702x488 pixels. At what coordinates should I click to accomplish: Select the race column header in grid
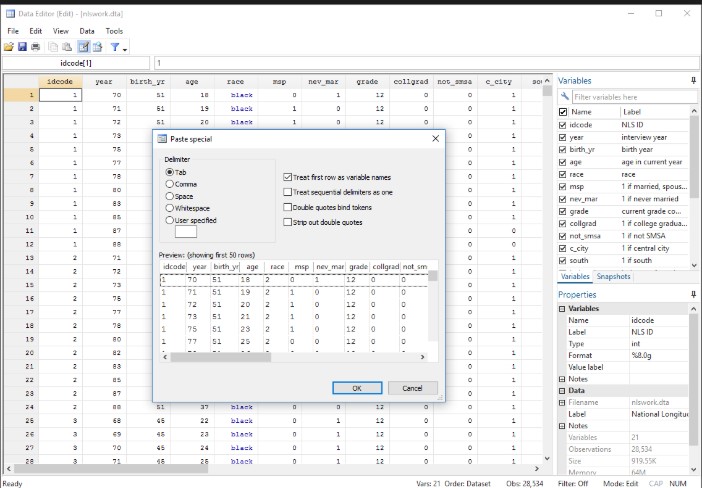tap(235, 81)
